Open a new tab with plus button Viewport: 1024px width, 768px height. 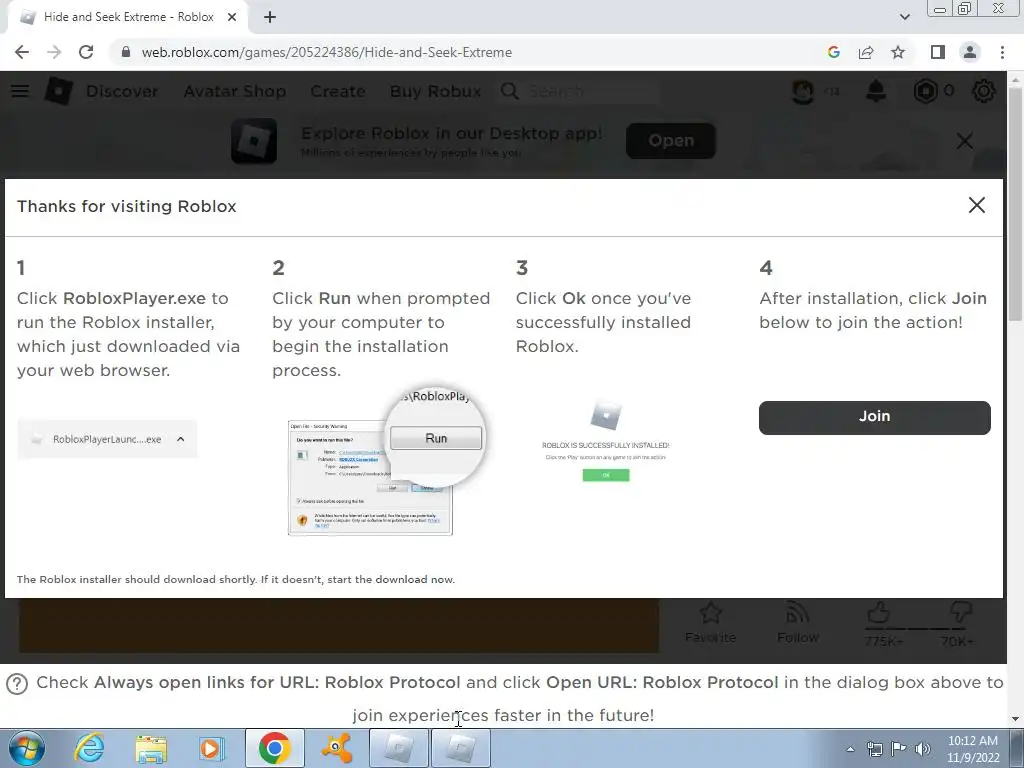270,18
